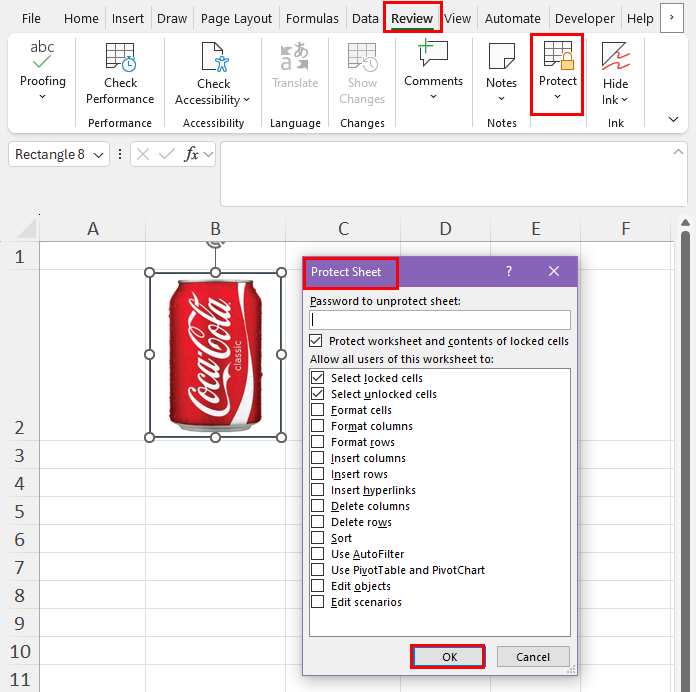Check Use PivotTable and PivotChart

[317, 569]
